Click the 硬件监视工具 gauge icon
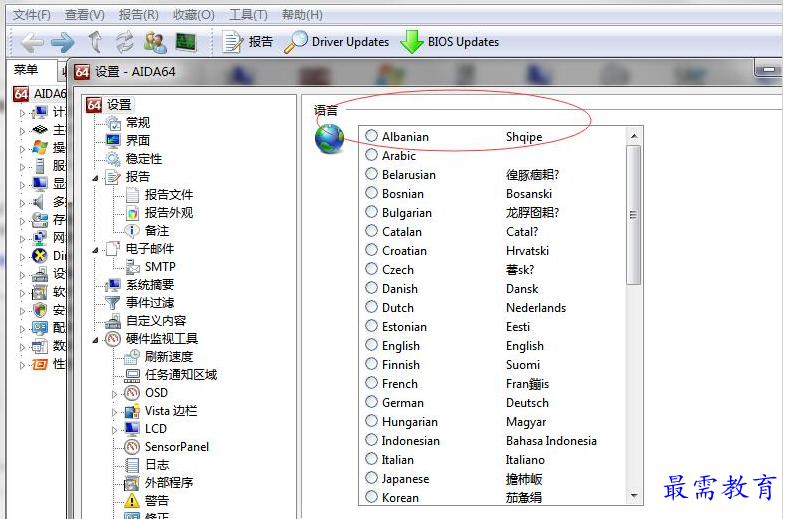This screenshot has height=519, width=785. click(113, 339)
